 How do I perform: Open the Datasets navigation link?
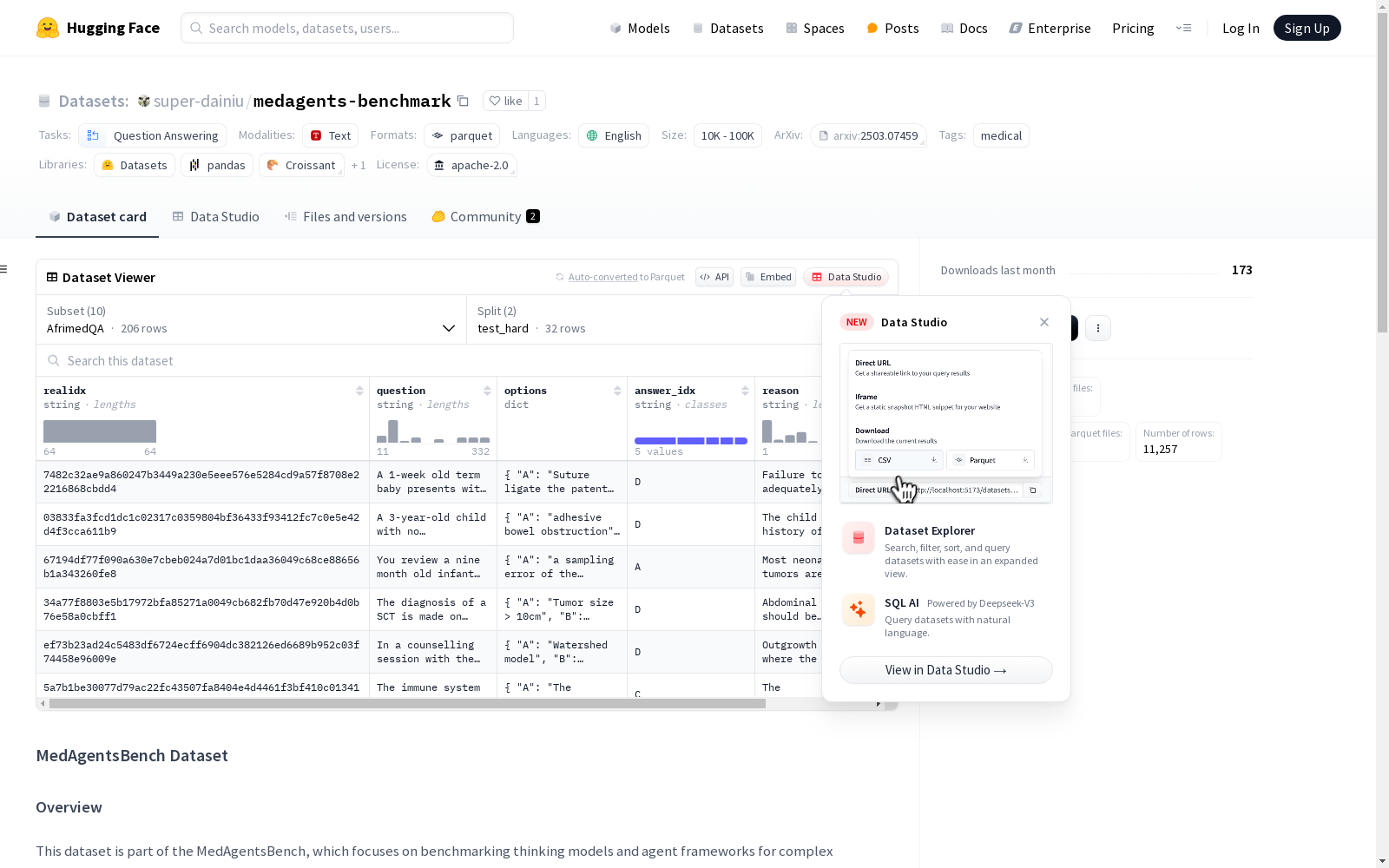(x=727, y=28)
